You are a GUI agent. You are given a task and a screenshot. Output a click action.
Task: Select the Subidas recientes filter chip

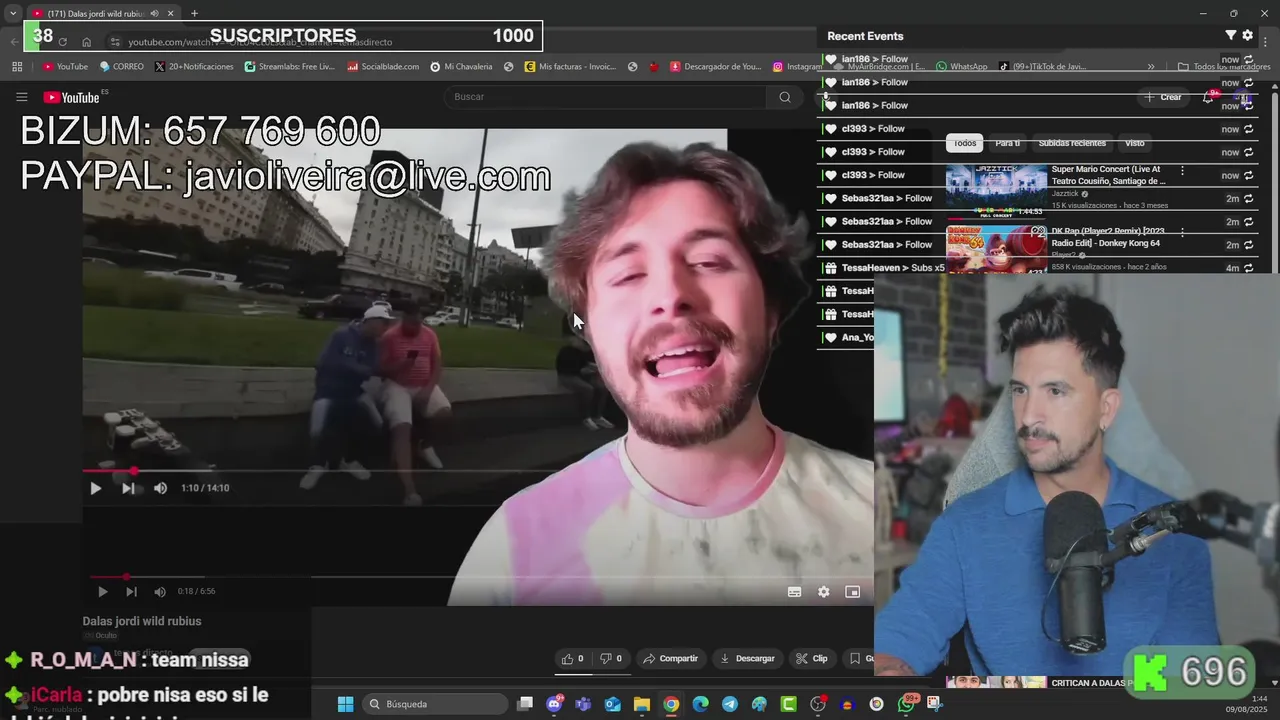click(1072, 143)
